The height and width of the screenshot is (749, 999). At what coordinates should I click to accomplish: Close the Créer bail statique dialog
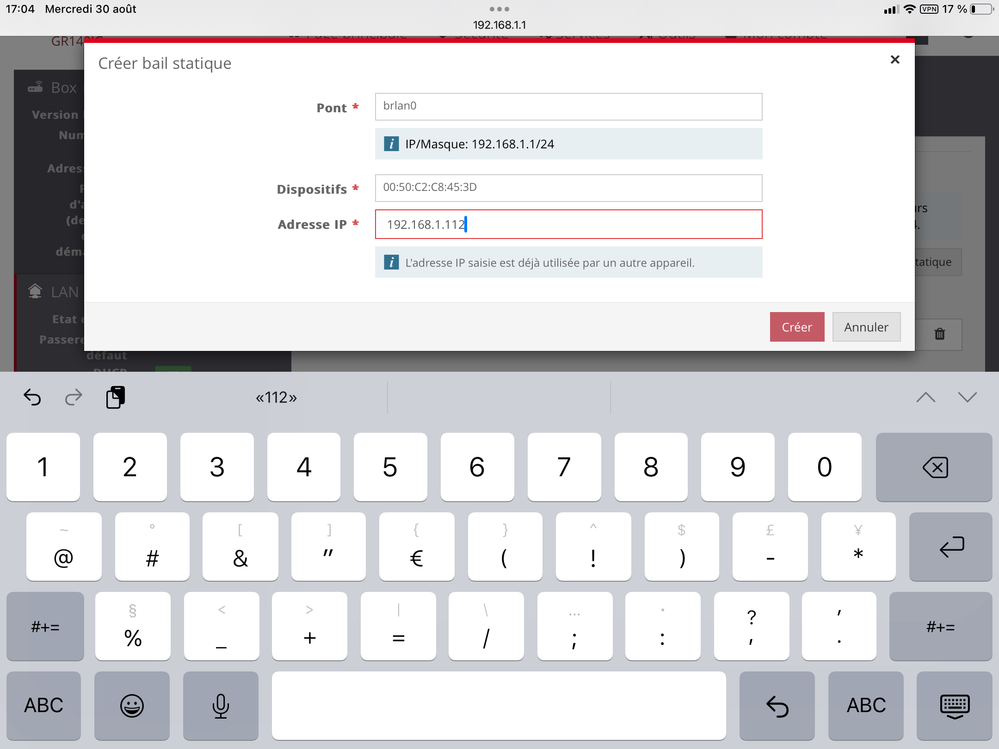click(x=894, y=60)
